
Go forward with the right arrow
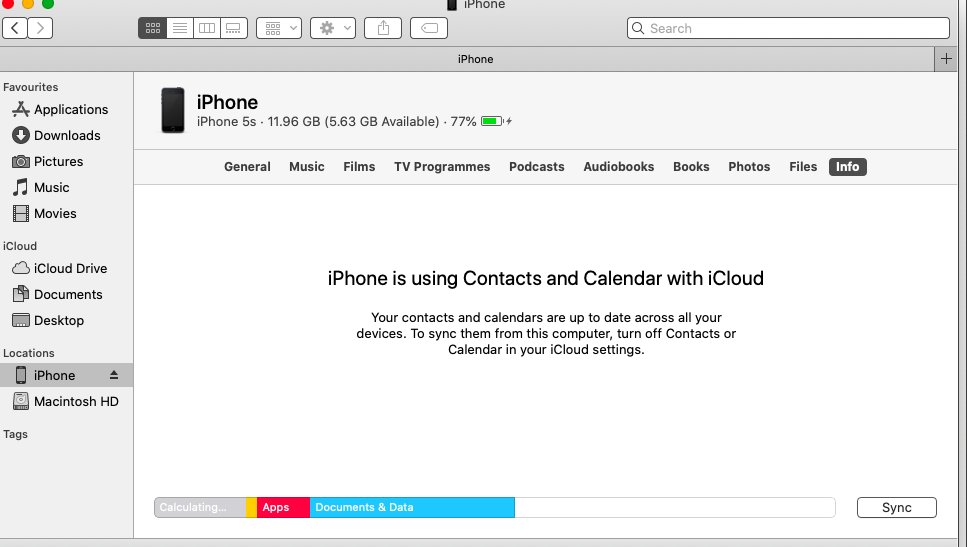[x=40, y=28]
